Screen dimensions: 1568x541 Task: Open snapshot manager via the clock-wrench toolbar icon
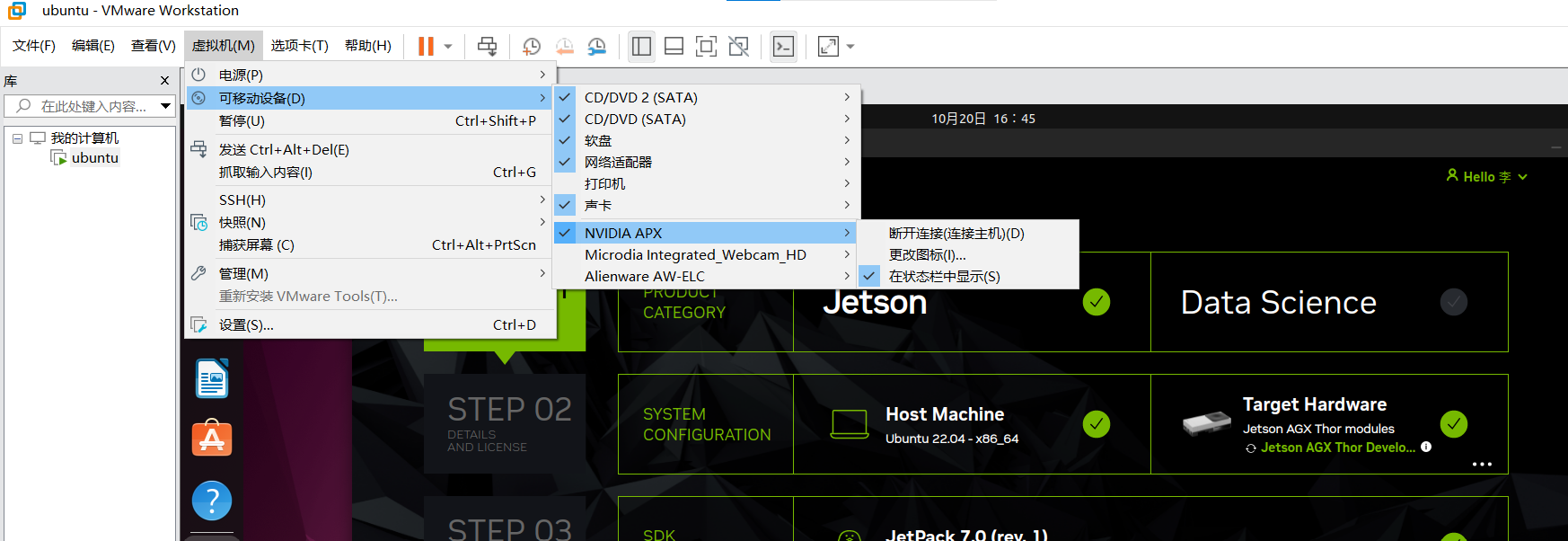(597, 46)
